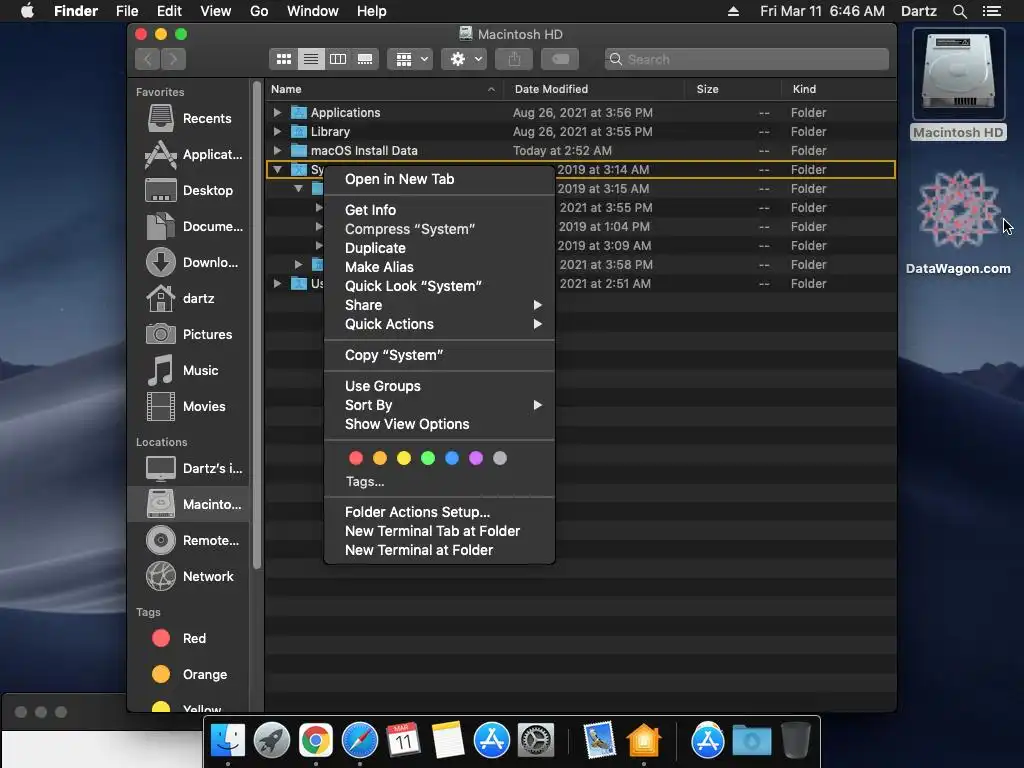
Task: Open Tags… in context menu
Action: [365, 481]
